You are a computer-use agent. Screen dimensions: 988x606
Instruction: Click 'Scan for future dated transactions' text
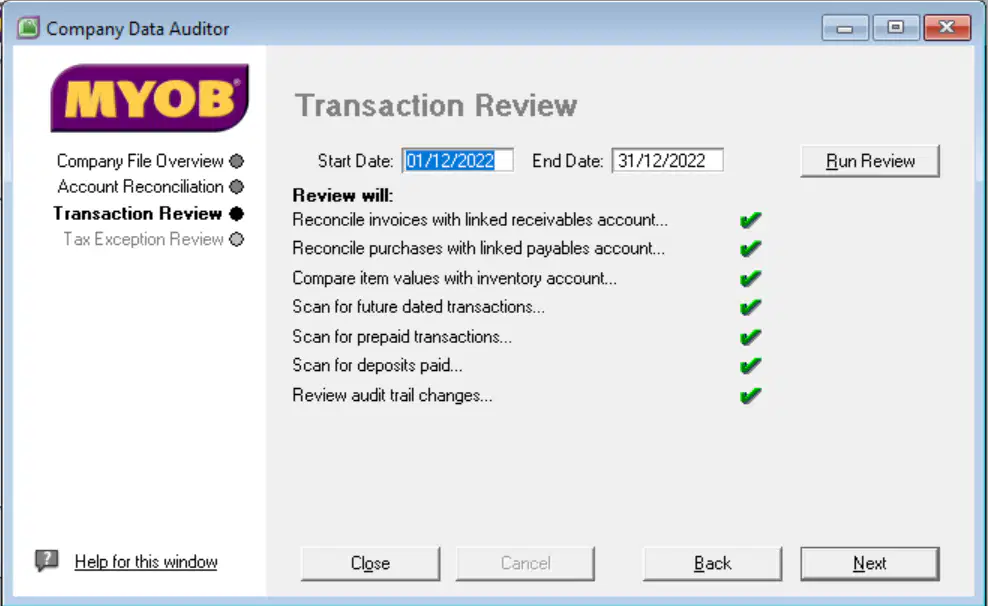[418, 307]
